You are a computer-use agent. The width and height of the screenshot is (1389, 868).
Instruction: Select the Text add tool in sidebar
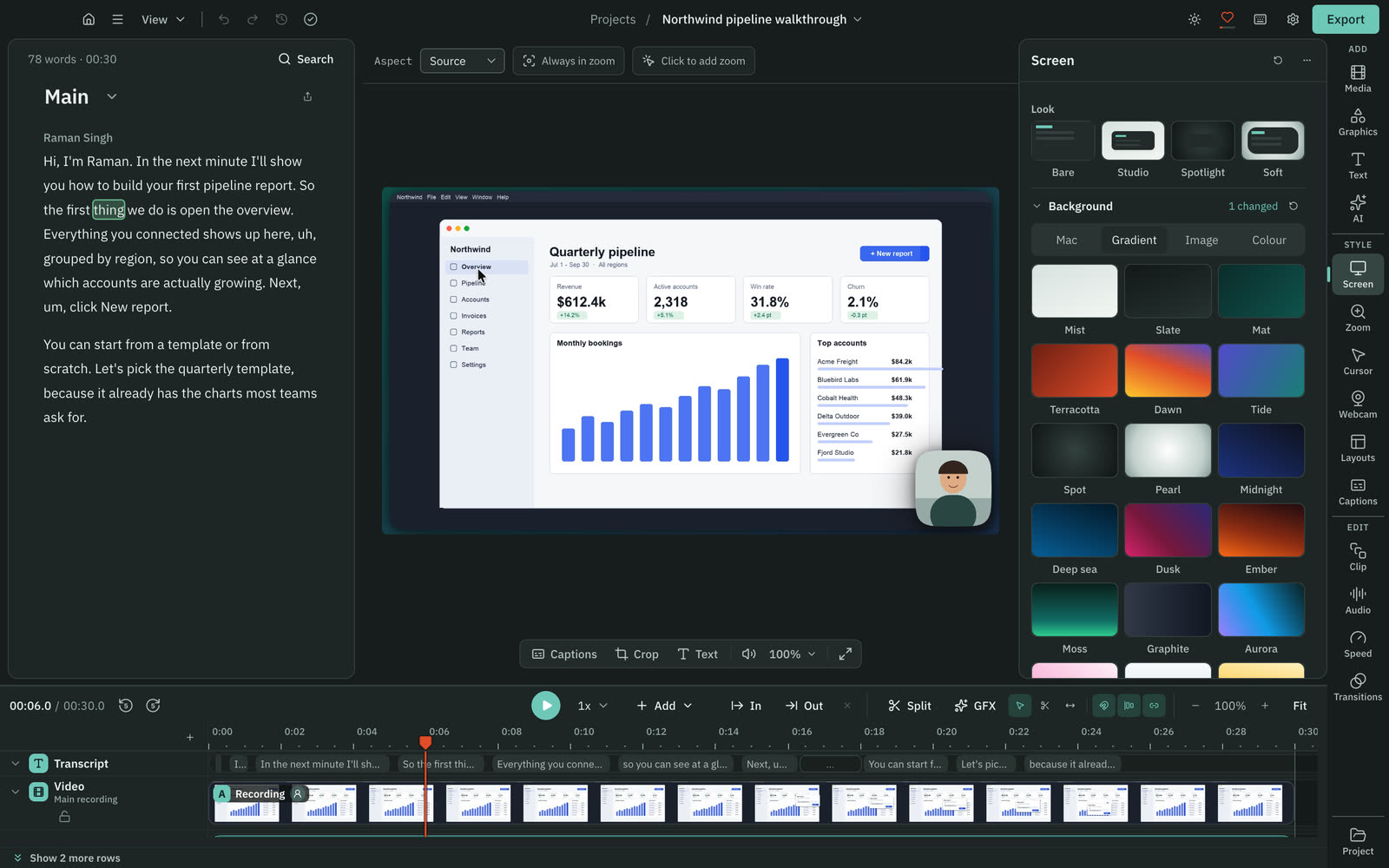pos(1358,165)
